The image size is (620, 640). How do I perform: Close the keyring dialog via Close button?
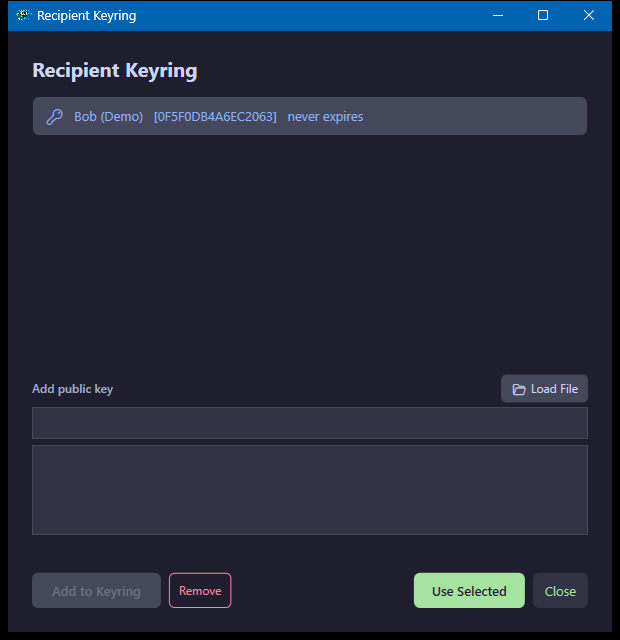pyautogui.click(x=560, y=591)
